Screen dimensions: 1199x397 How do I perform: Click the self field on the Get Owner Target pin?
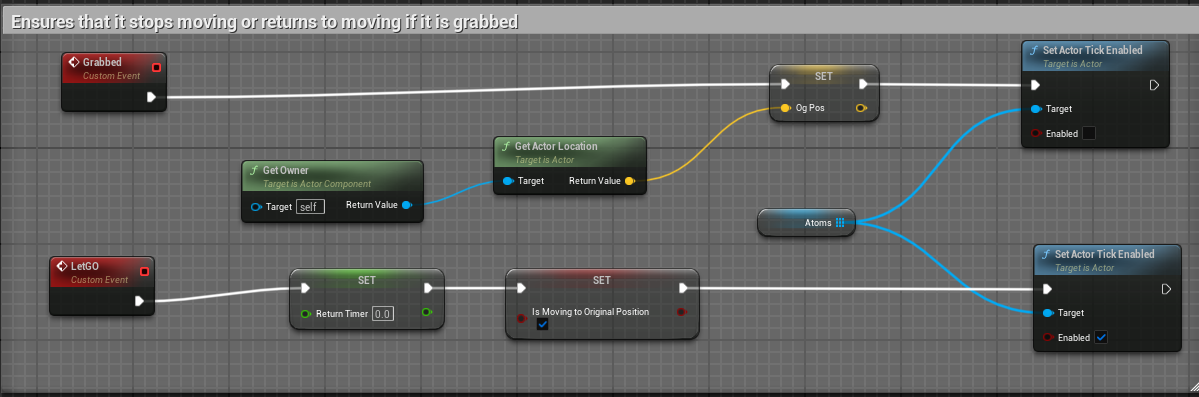[x=310, y=207]
